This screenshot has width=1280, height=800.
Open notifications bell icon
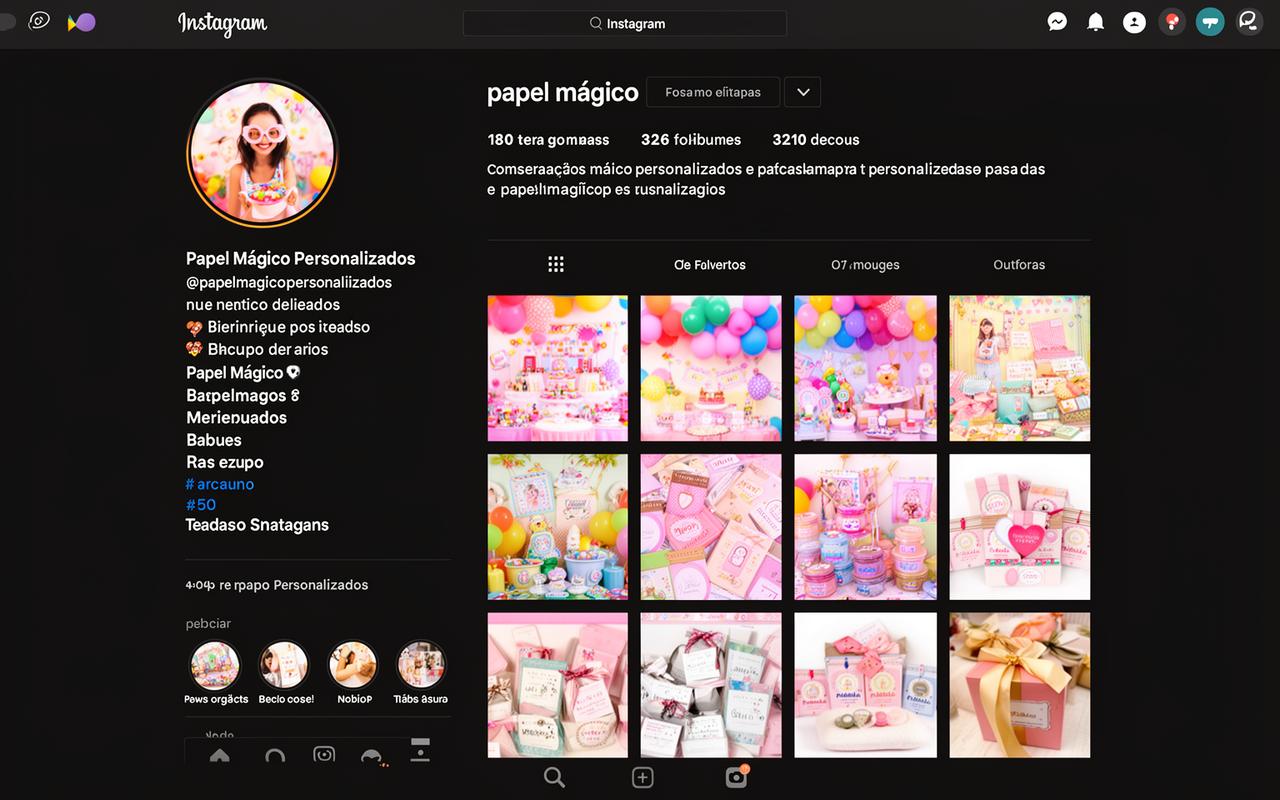click(1096, 22)
